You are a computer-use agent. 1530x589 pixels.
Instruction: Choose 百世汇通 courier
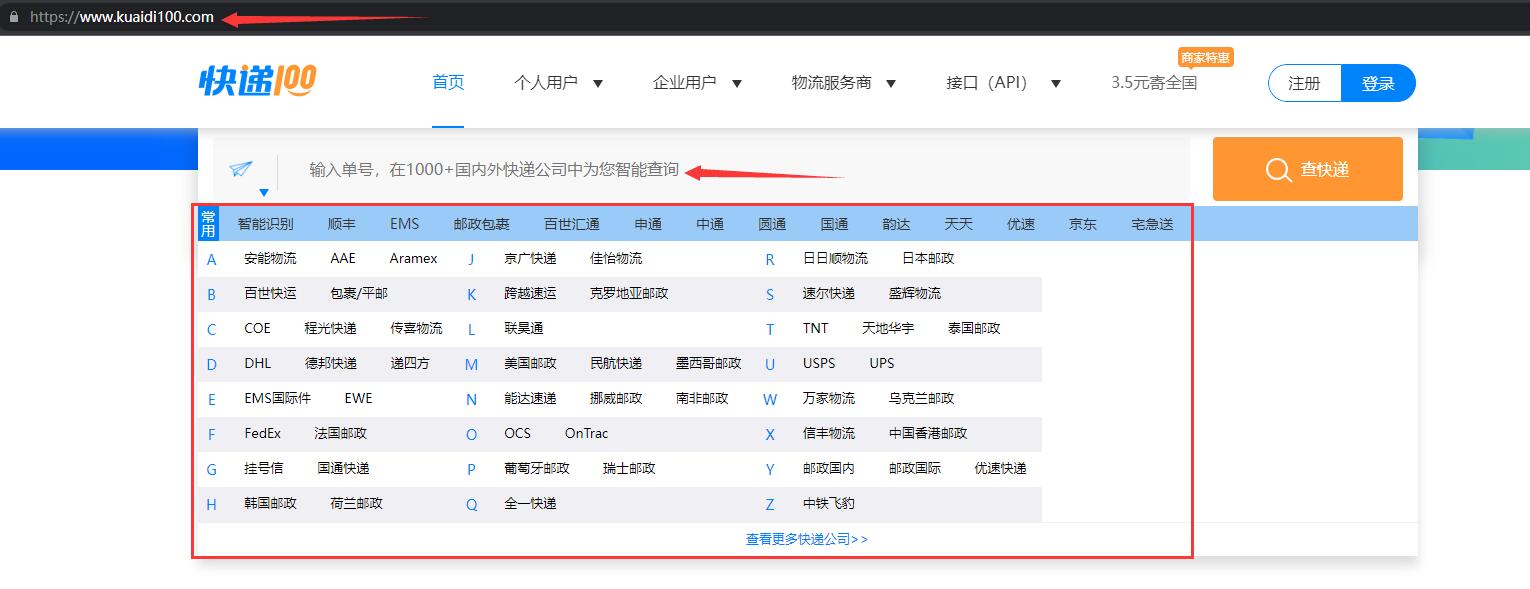572,224
